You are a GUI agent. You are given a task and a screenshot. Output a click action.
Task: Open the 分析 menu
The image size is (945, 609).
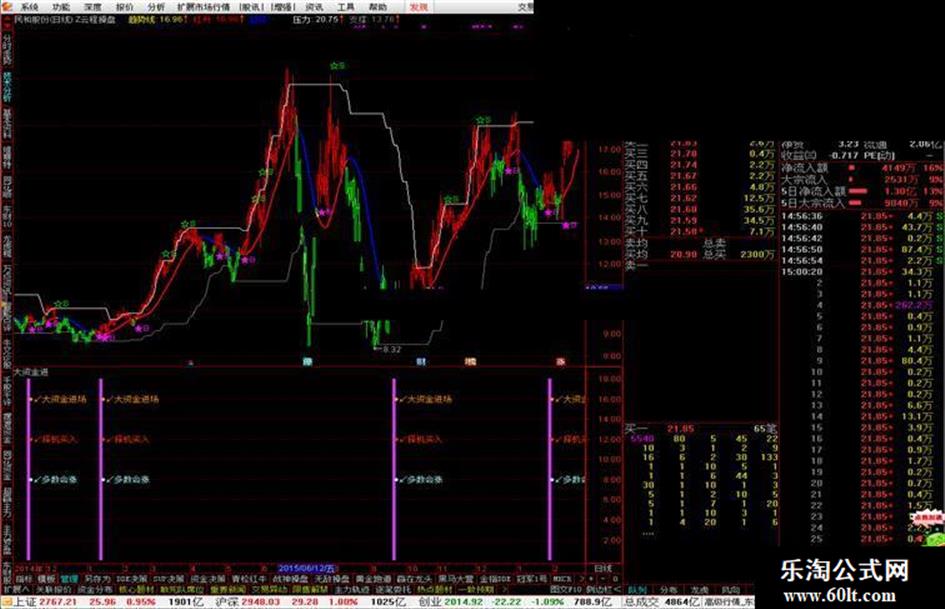(x=155, y=7)
